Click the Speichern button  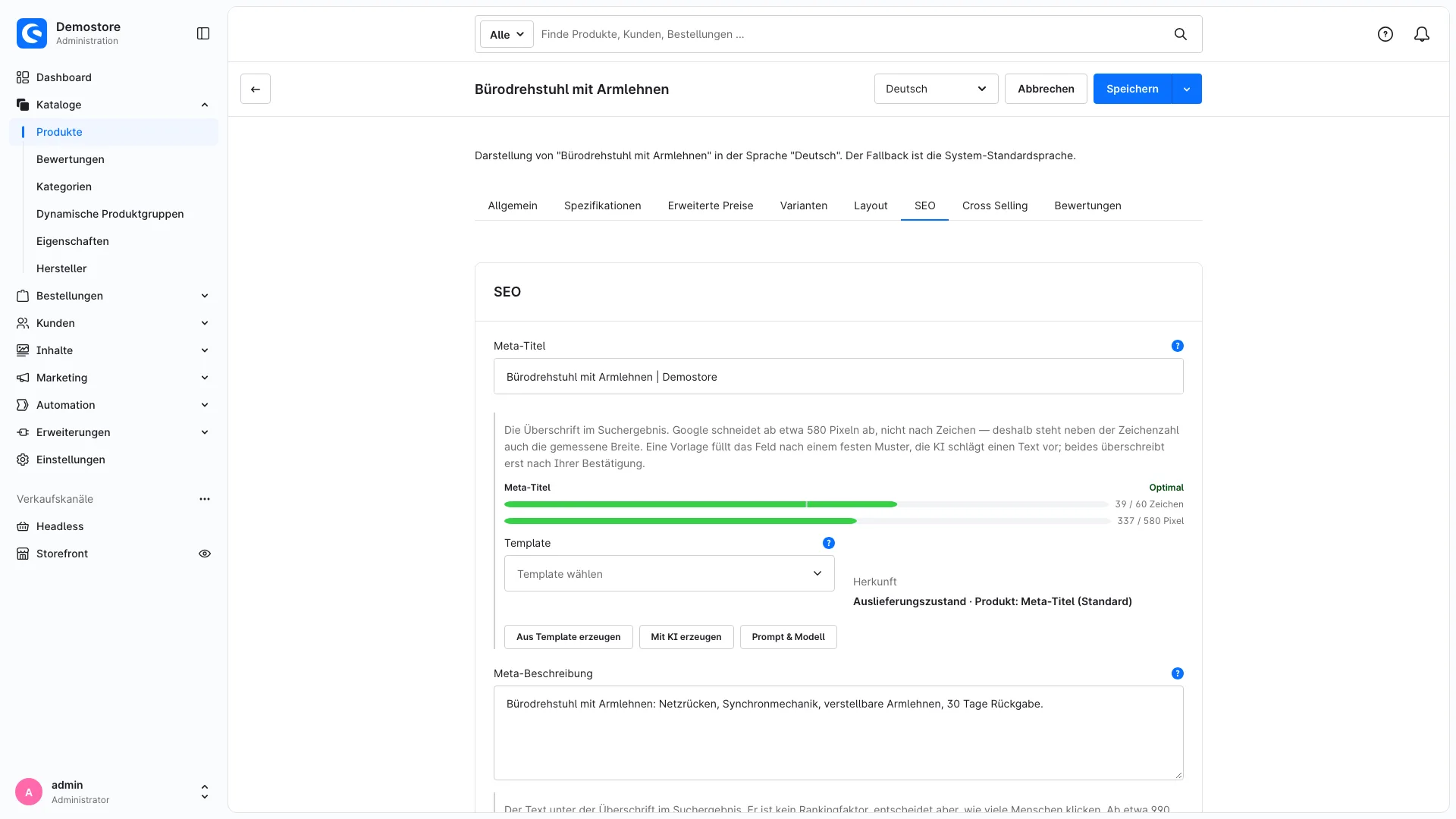click(1132, 89)
